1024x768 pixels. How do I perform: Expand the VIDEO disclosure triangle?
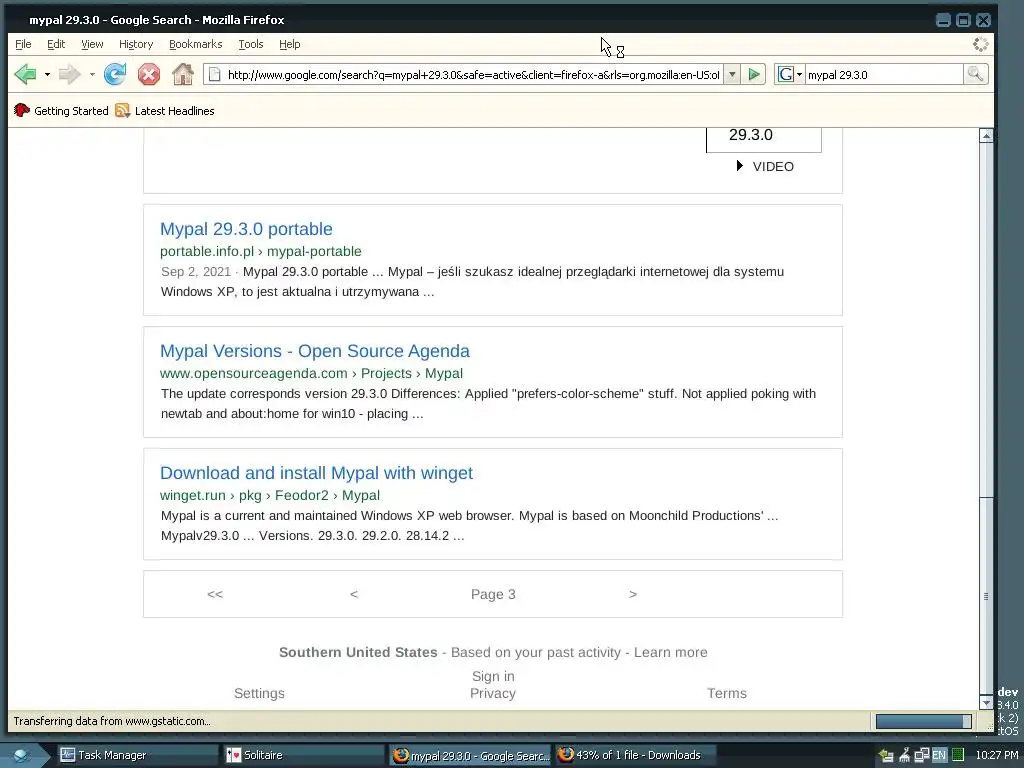click(739, 166)
